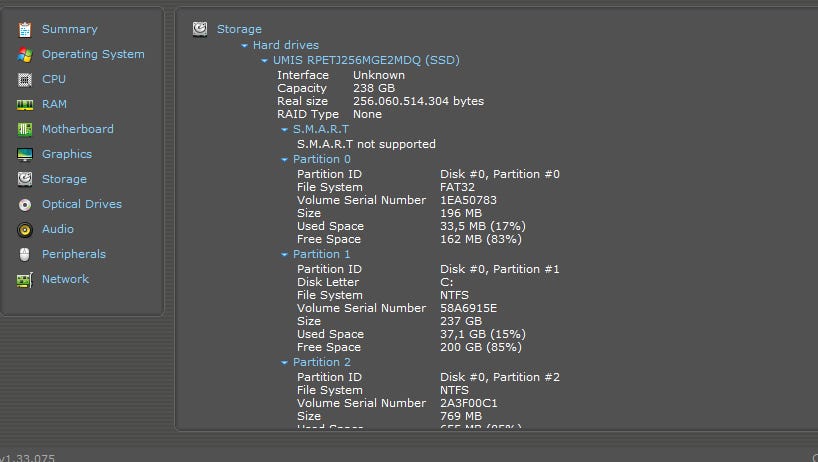Open the Motherboard section label
818x462 pixels.
(77, 129)
